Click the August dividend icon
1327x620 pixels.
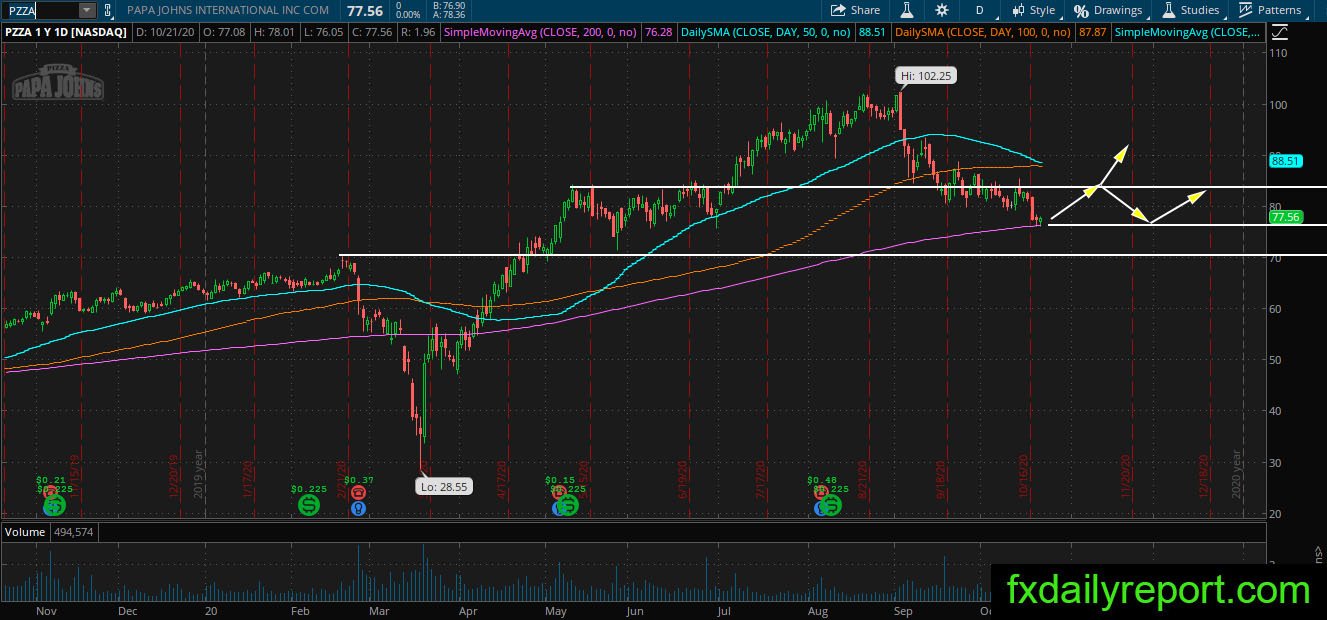831,506
